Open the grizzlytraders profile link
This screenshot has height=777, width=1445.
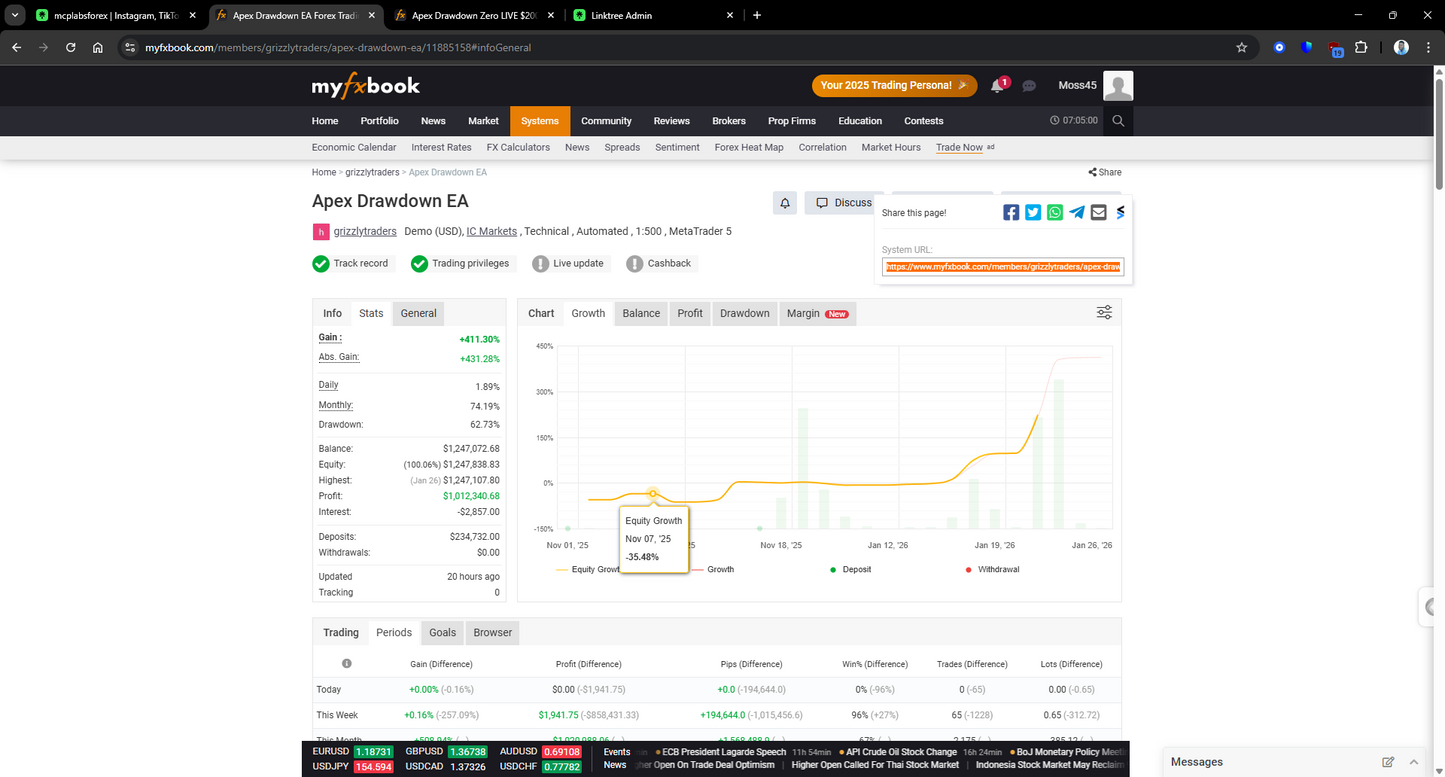[364, 231]
